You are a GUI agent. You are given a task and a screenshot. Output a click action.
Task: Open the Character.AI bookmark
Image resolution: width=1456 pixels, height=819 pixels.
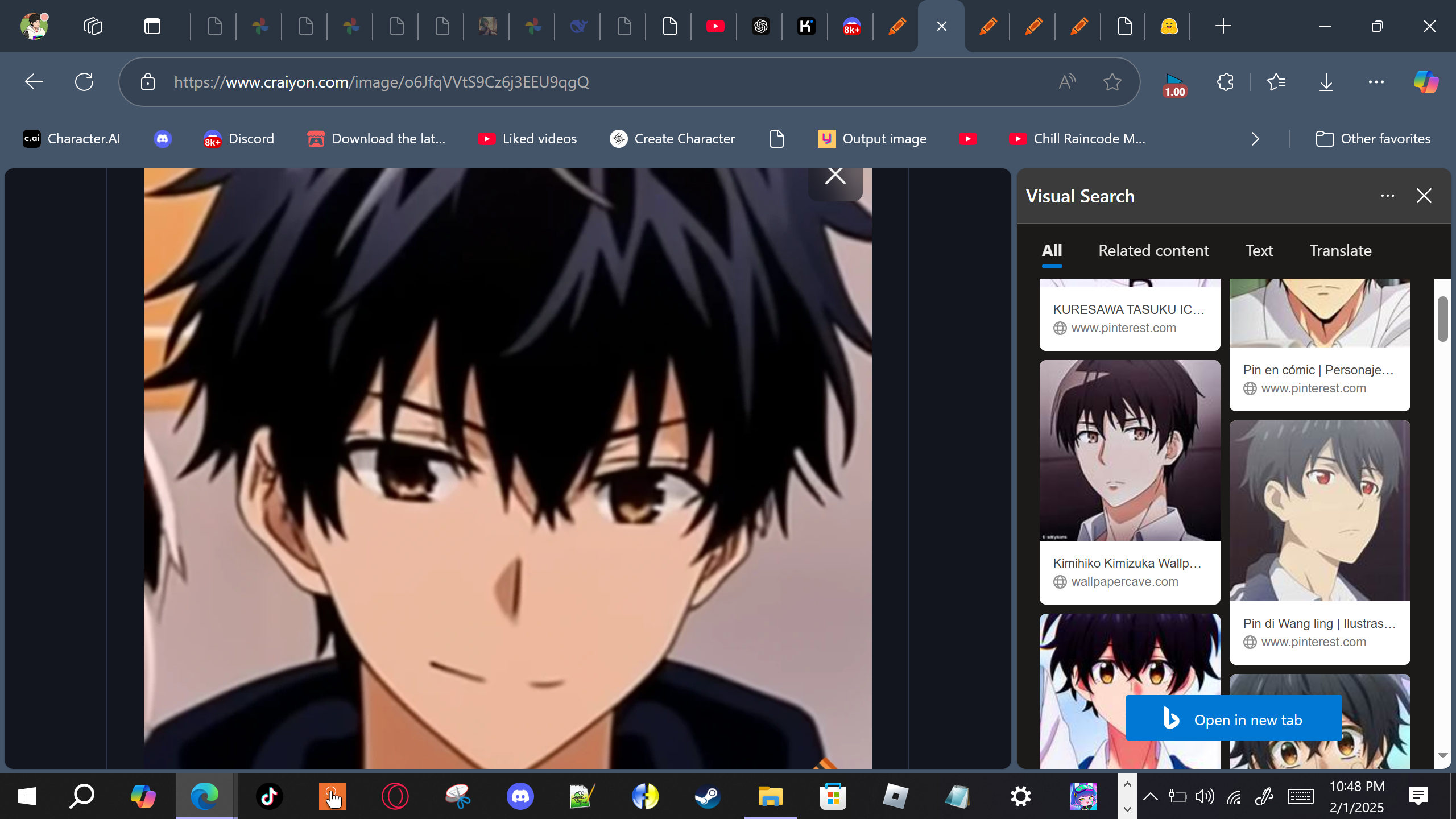[72, 139]
